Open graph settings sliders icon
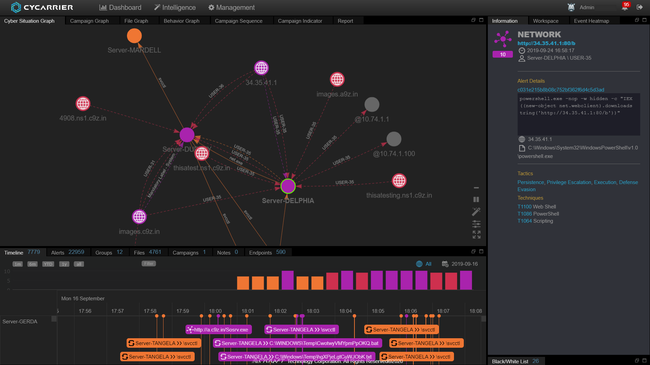Image resolution: width=650 pixels, height=365 pixels. click(476, 224)
